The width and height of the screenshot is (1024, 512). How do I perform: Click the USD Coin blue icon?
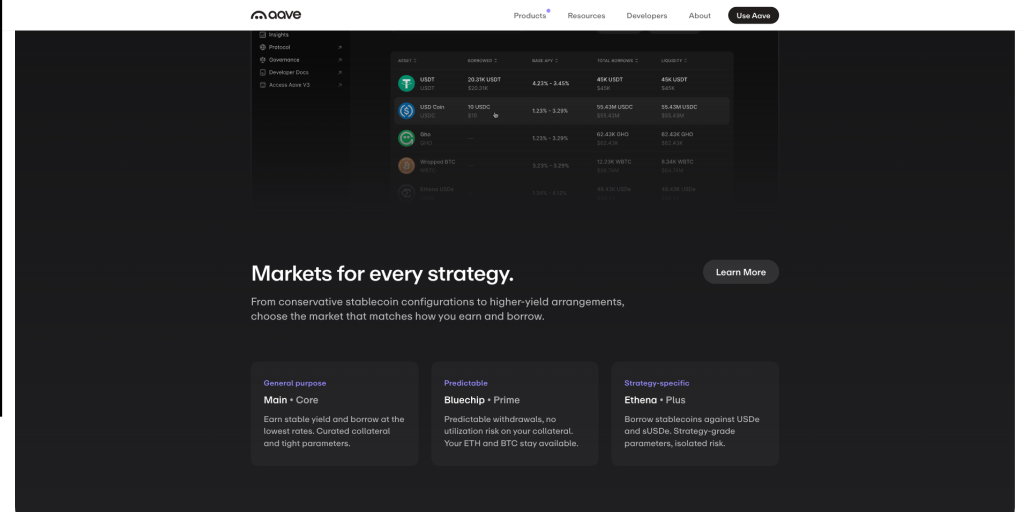(x=406, y=111)
